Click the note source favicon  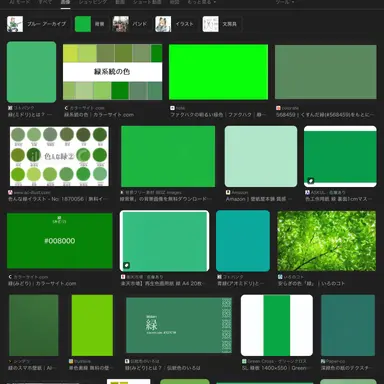coord(172,108)
